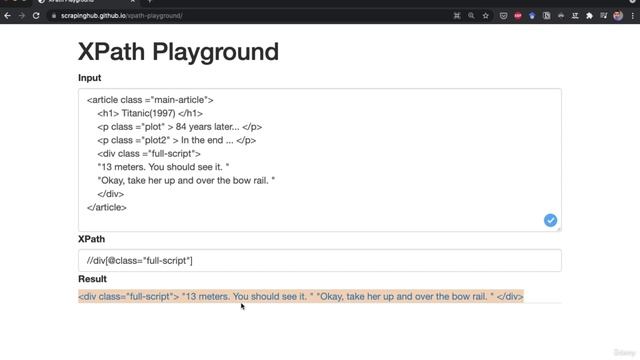This screenshot has height=360, width=640.
Task: Go back to the previous page
Action: pyautogui.click(x=7, y=16)
